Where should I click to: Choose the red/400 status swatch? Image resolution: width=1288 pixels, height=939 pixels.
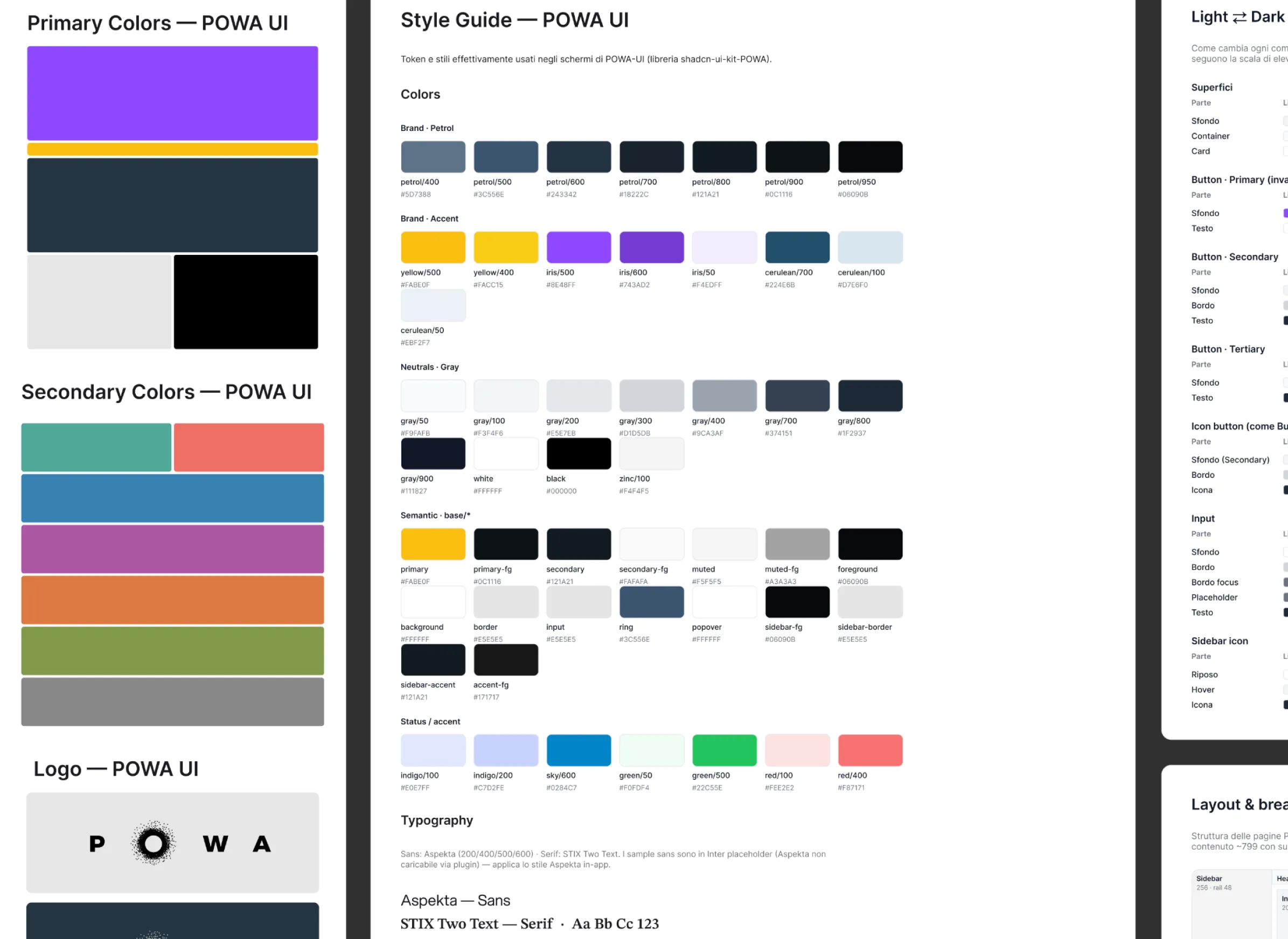click(869, 750)
